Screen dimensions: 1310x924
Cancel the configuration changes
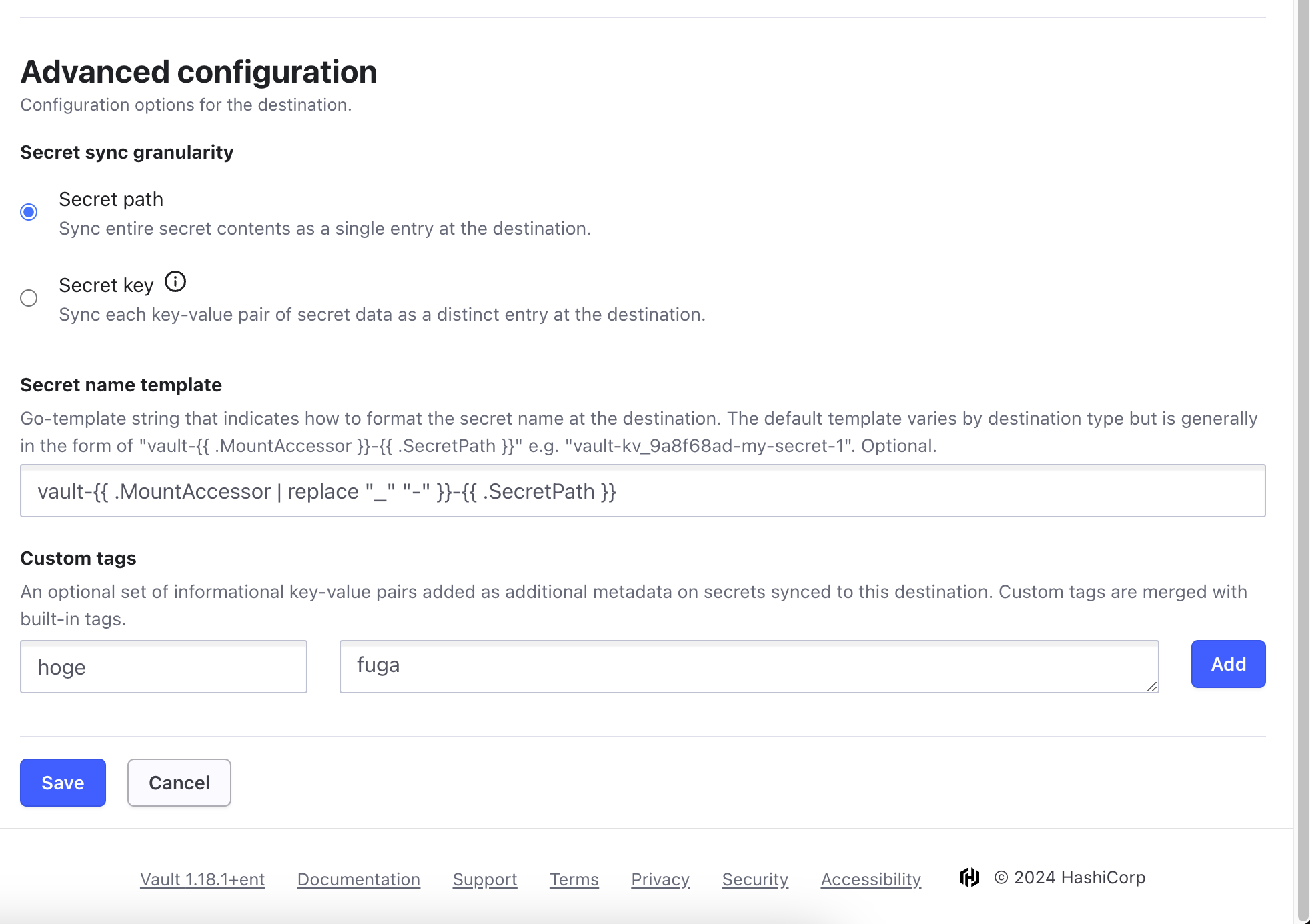coord(179,783)
